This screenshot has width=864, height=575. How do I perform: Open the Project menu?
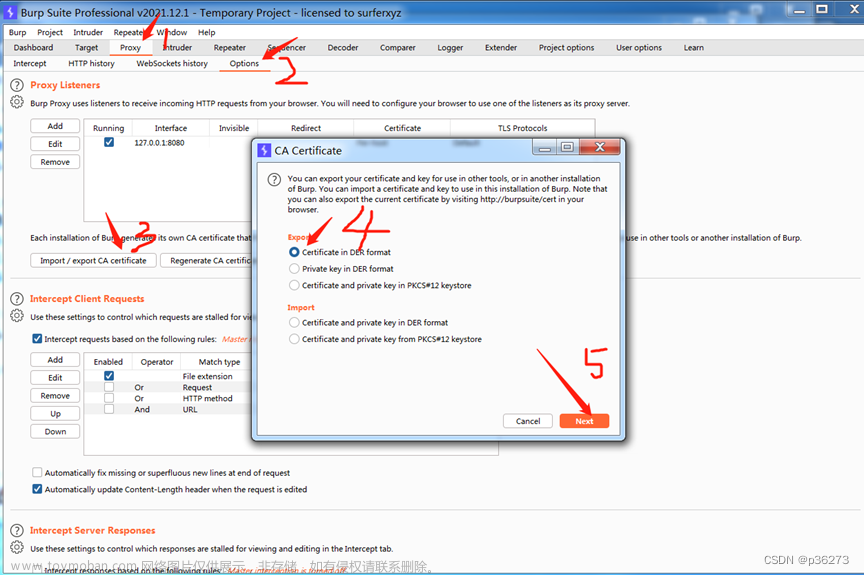point(50,32)
